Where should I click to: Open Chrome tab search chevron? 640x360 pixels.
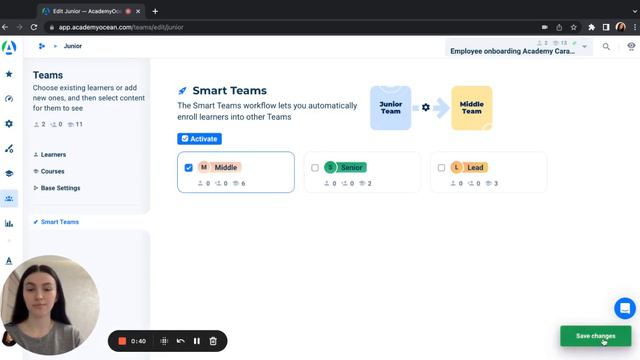point(635,11)
